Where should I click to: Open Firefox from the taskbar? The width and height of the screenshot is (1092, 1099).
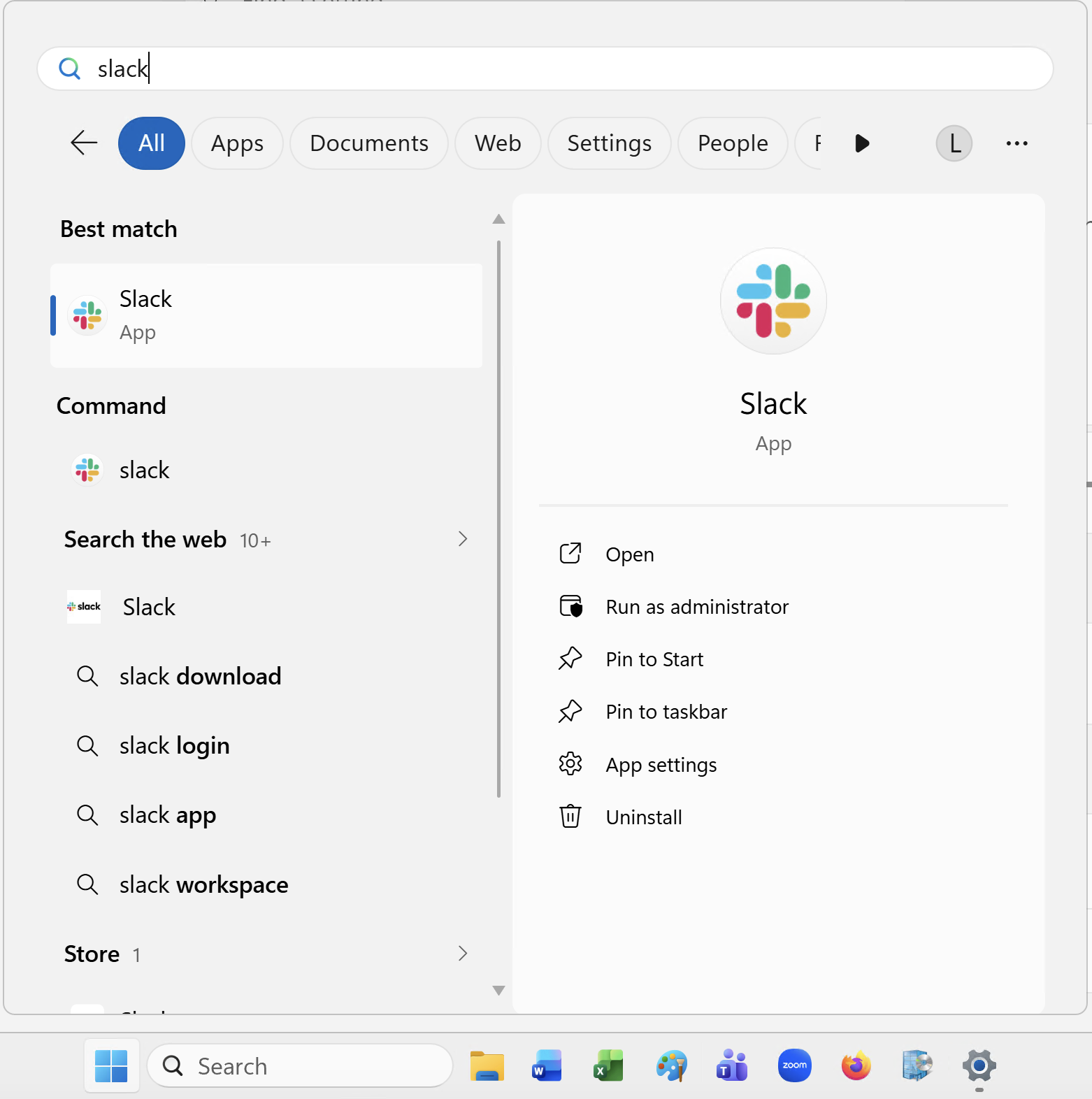tap(856, 1066)
